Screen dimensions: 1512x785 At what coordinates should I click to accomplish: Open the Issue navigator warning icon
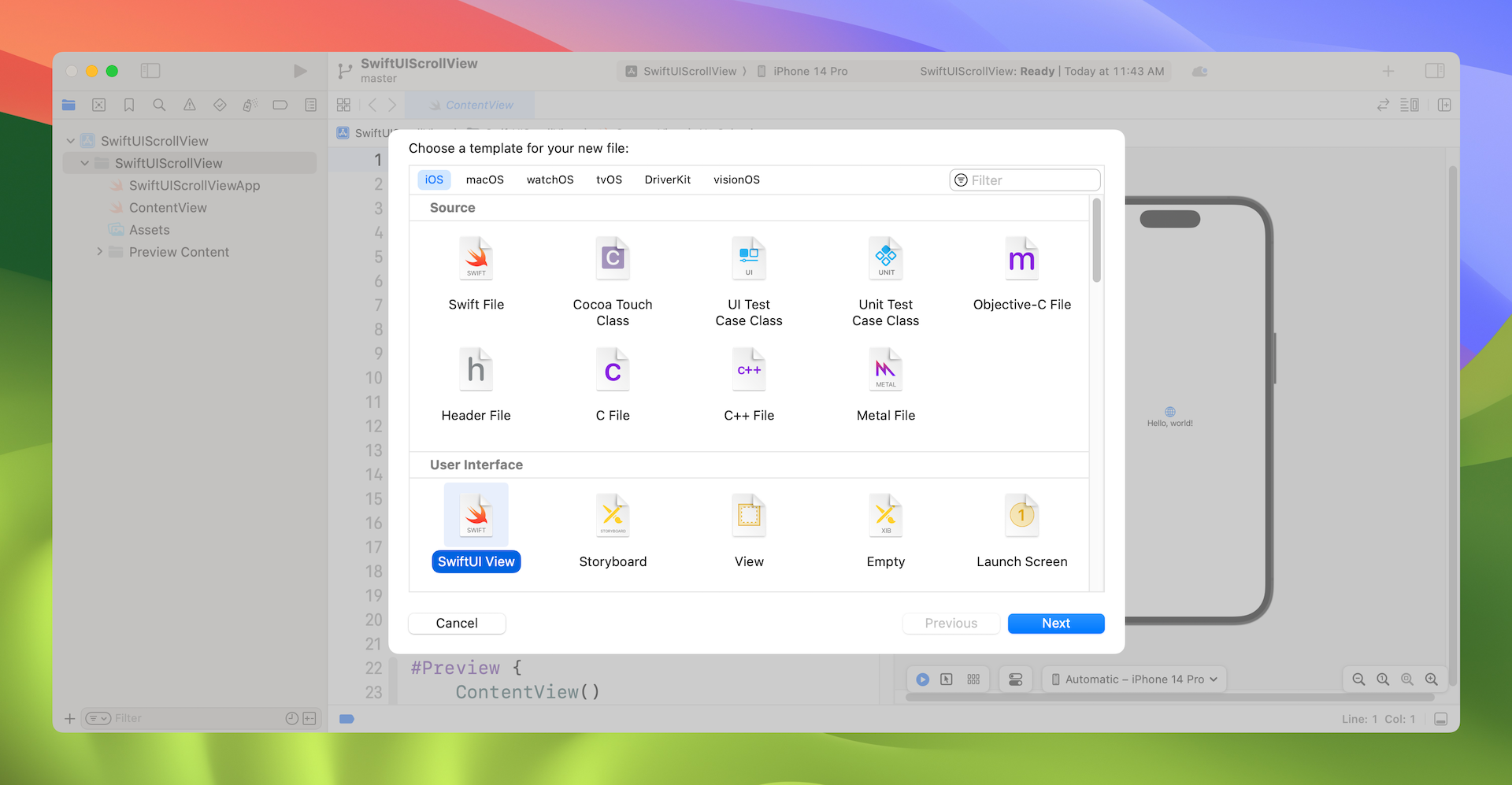tap(190, 105)
